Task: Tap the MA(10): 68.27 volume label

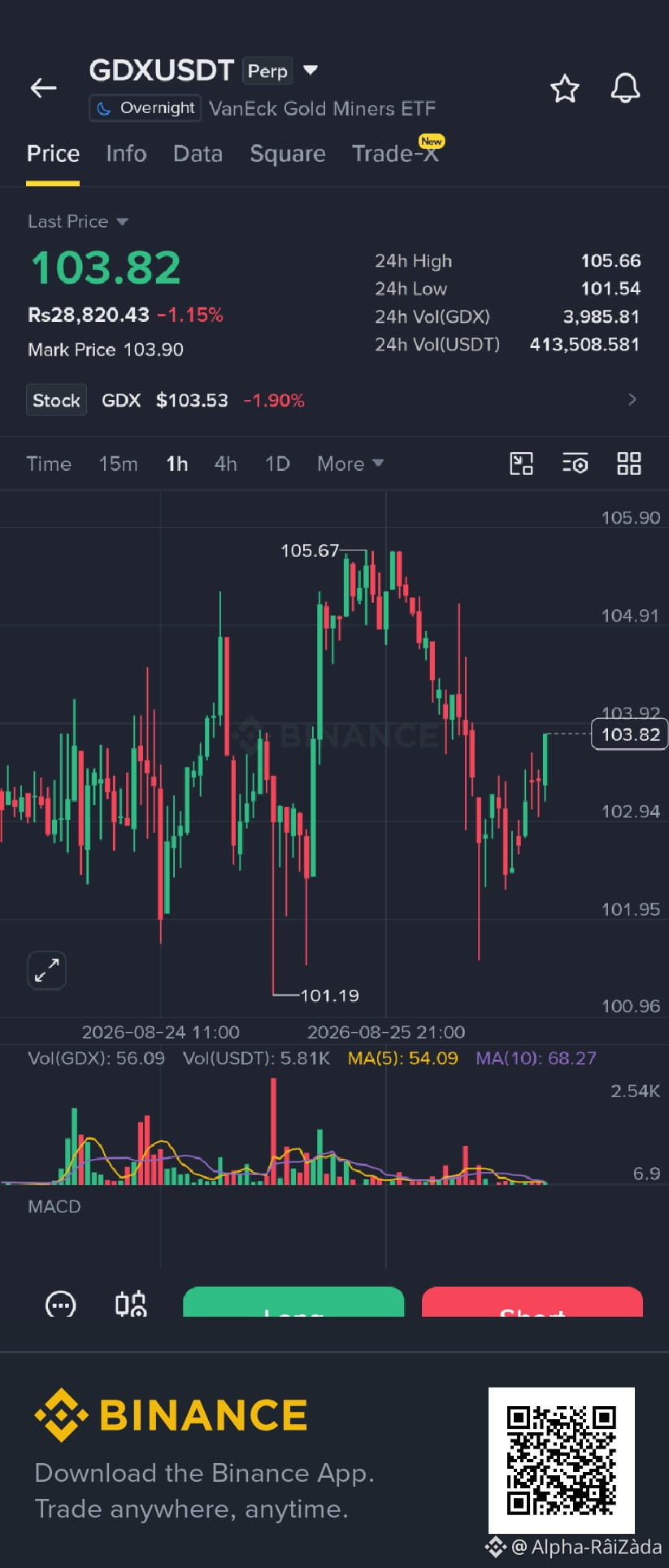Action: pos(536,1058)
